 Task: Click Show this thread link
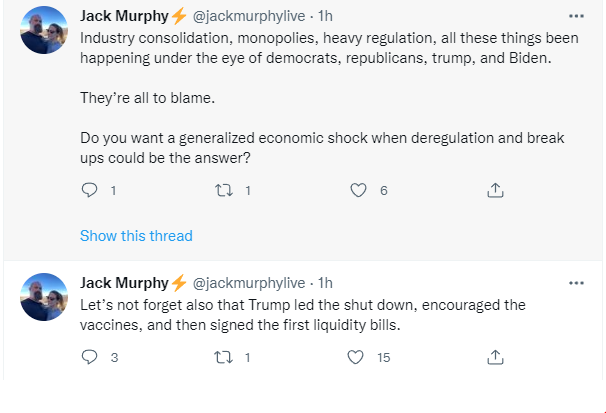click(136, 236)
